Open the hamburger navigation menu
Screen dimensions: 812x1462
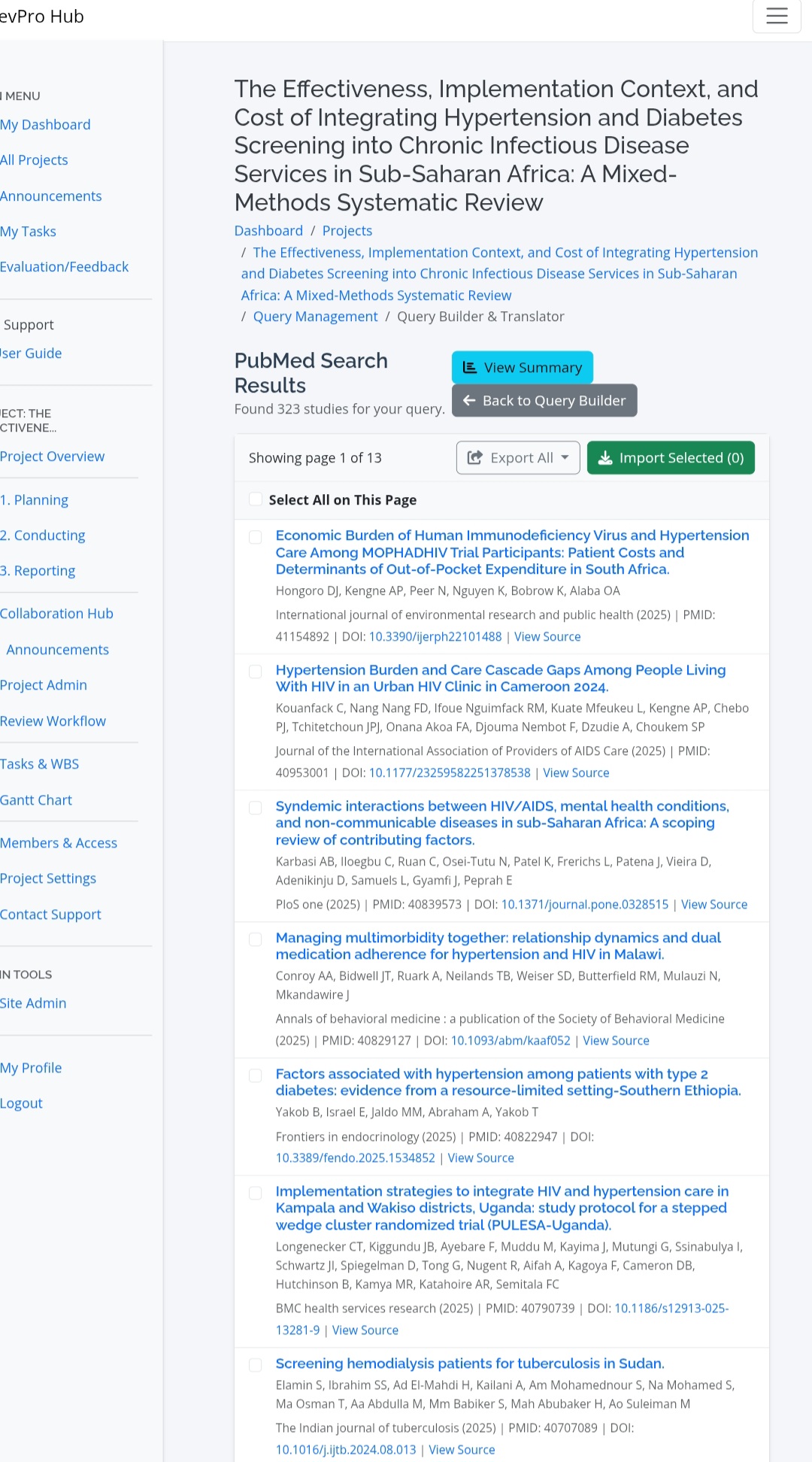(777, 16)
